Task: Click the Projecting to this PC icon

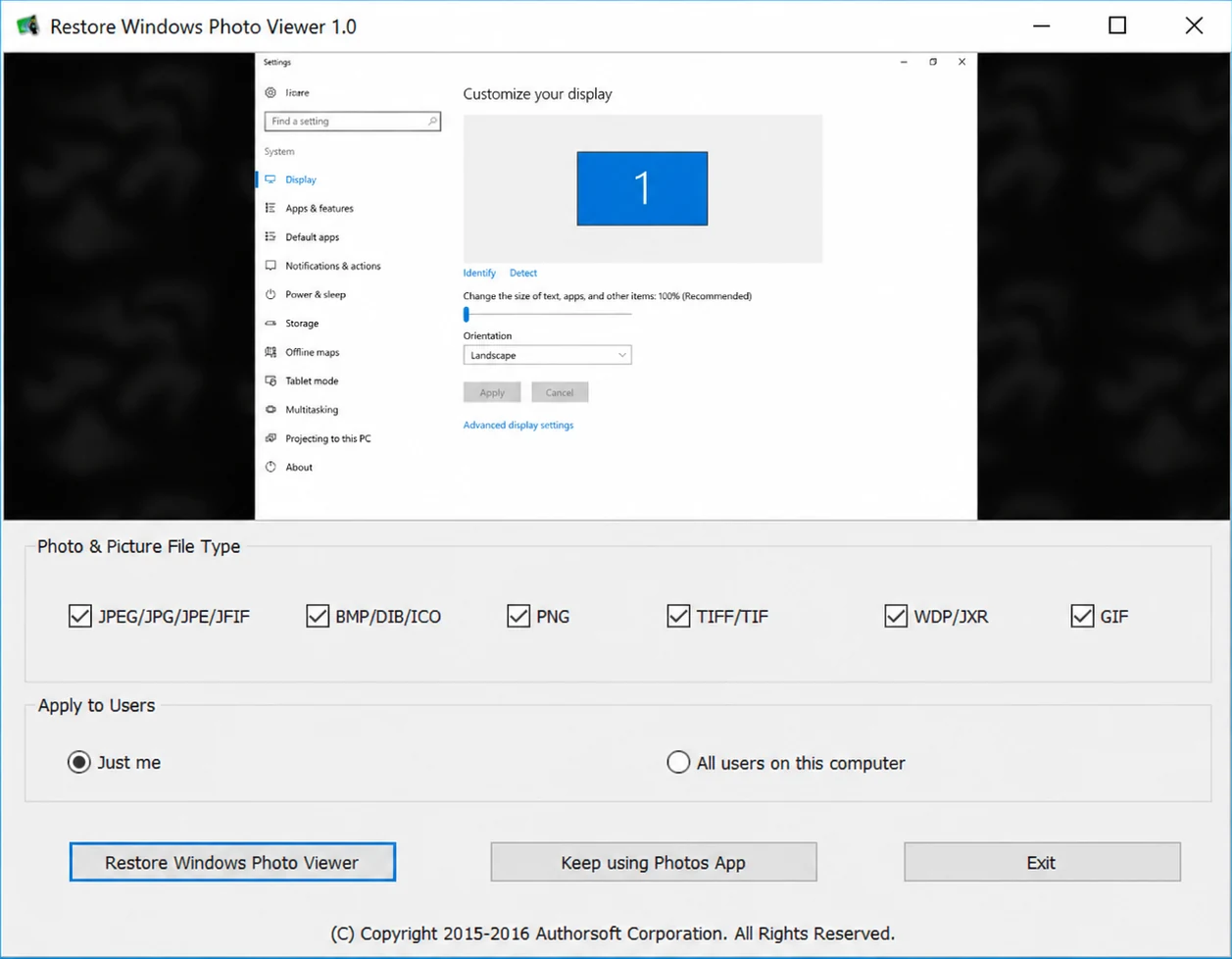Action: [271, 438]
